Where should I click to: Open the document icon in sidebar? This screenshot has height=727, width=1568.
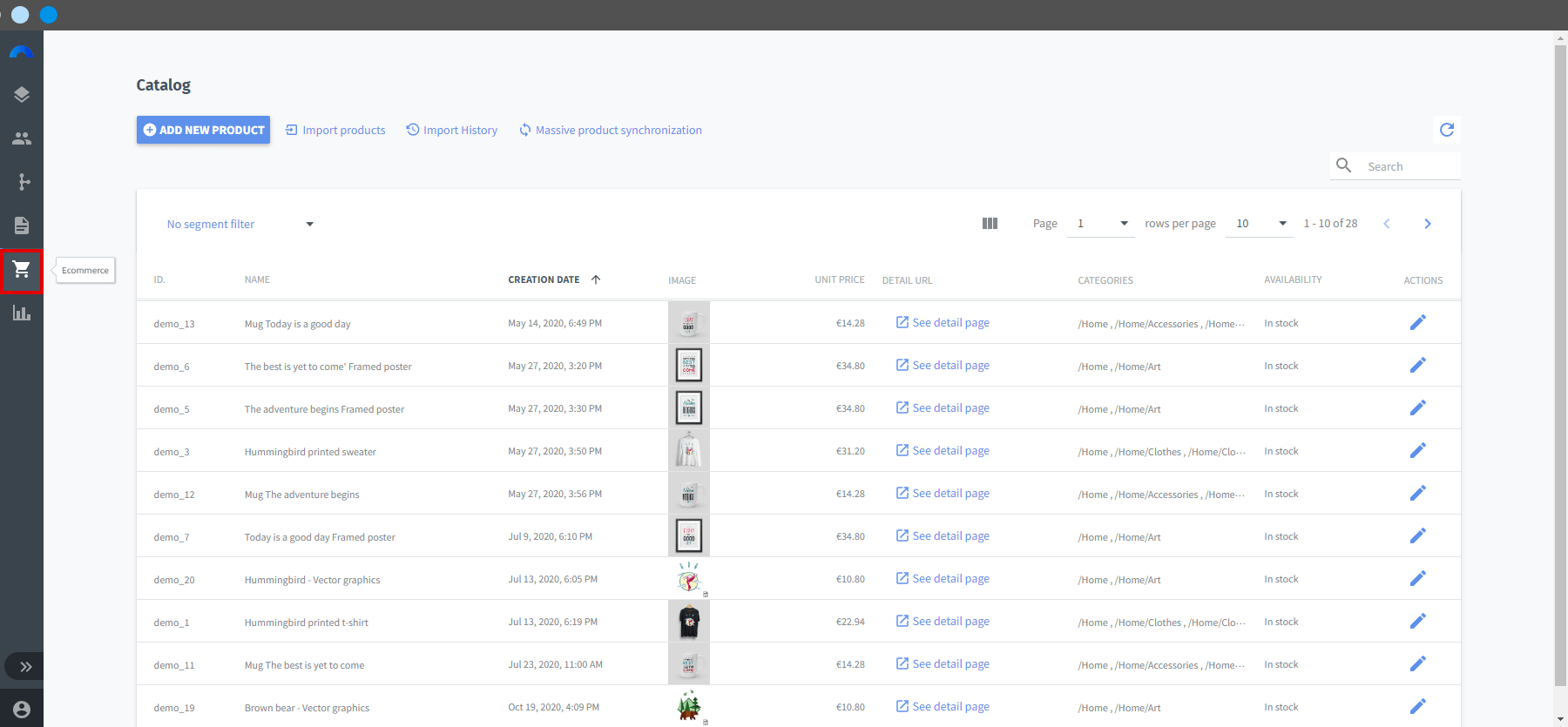(x=22, y=226)
